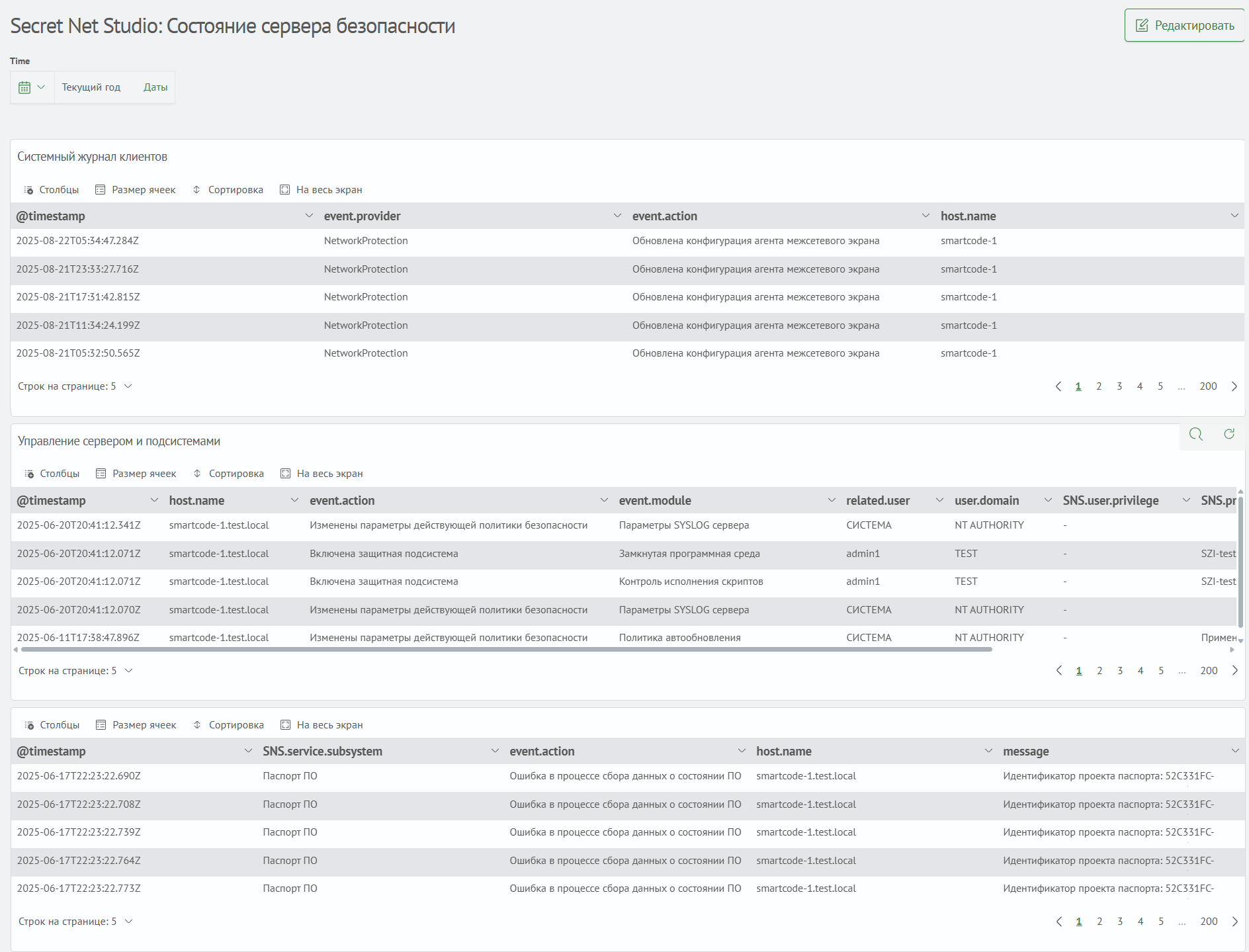This screenshot has width=1249, height=952.
Task: Jump to page 200 in first table
Action: pyautogui.click(x=1208, y=386)
